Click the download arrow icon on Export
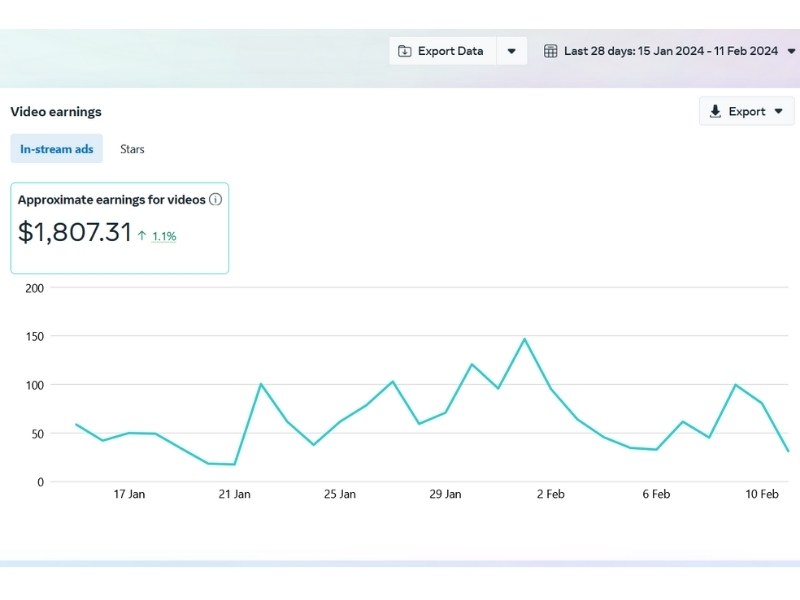Viewport: 800px width, 600px height. [x=715, y=111]
